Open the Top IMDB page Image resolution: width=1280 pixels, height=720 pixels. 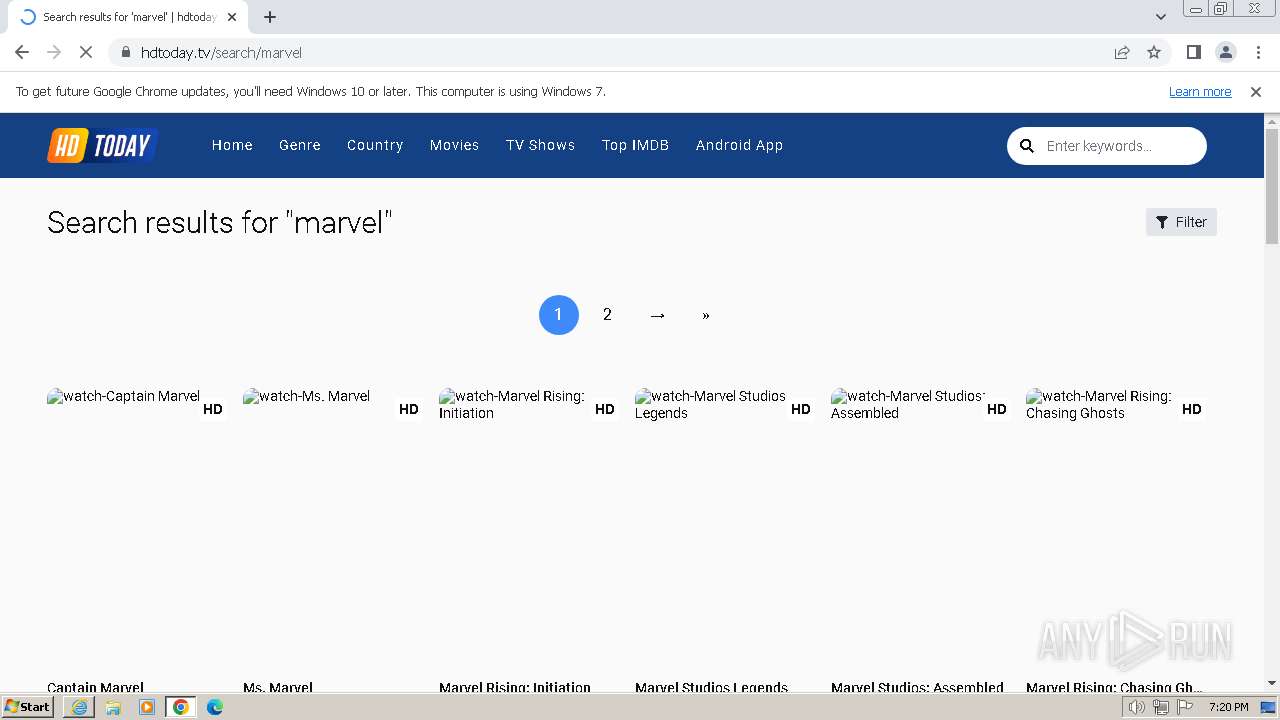(x=635, y=145)
